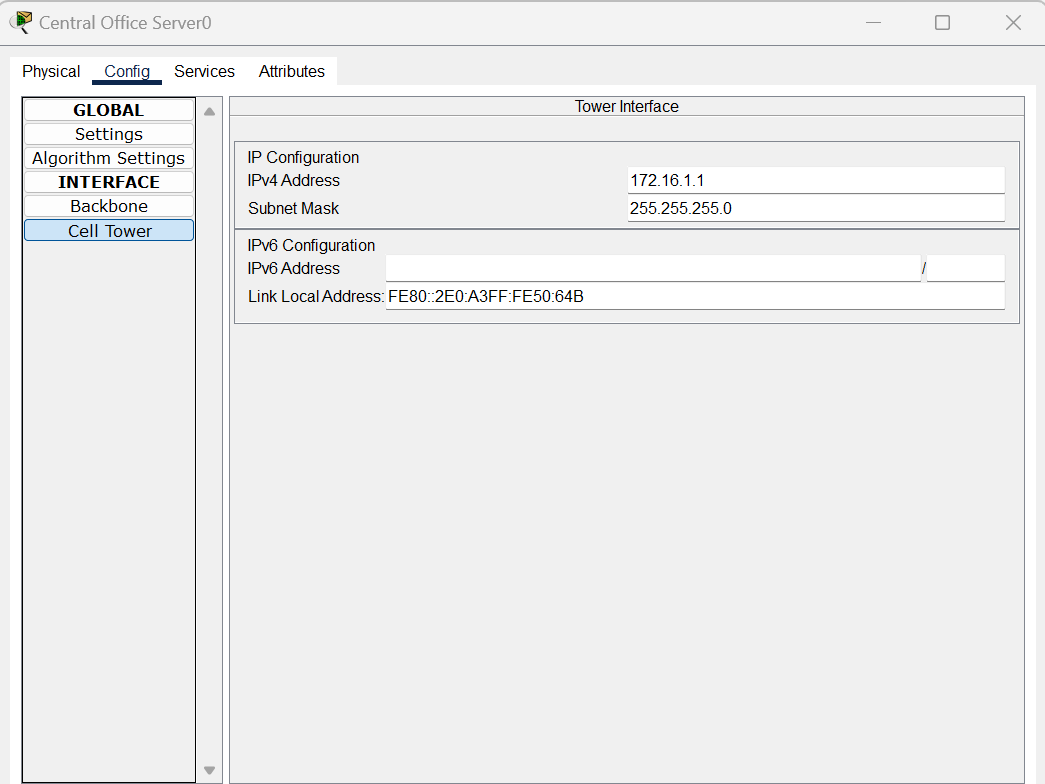Viewport: 1045px width, 784px height.
Task: Click the Link Local Address label
Action: click(x=316, y=297)
